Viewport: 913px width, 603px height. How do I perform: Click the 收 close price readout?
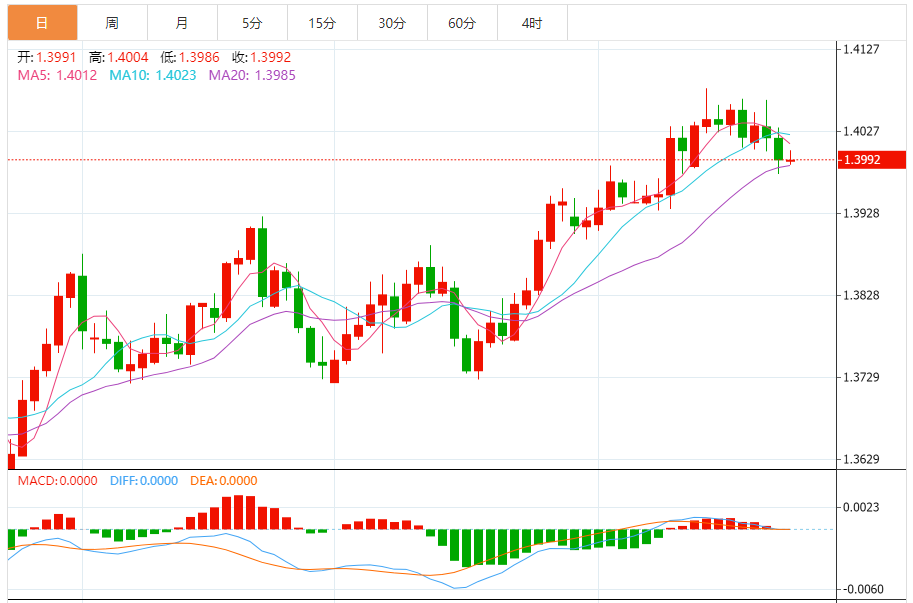[x=262, y=58]
